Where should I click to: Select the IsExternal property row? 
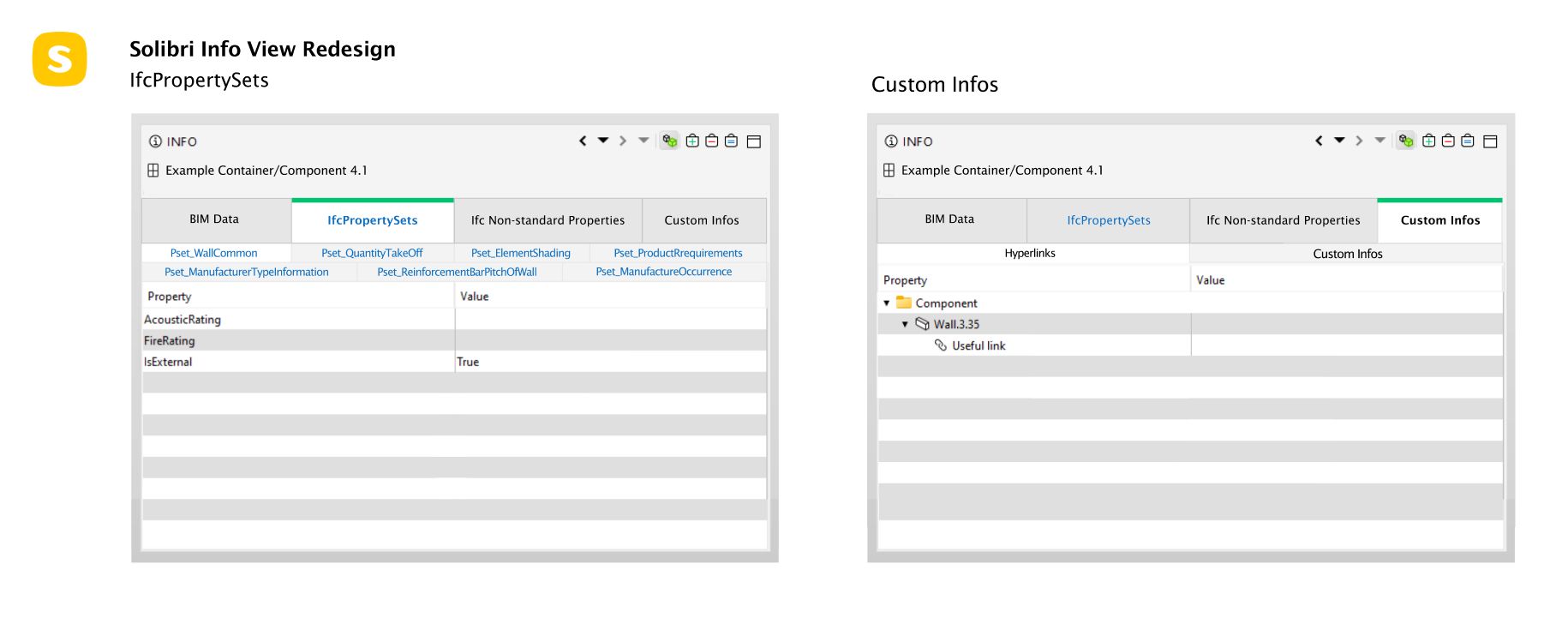(x=454, y=362)
